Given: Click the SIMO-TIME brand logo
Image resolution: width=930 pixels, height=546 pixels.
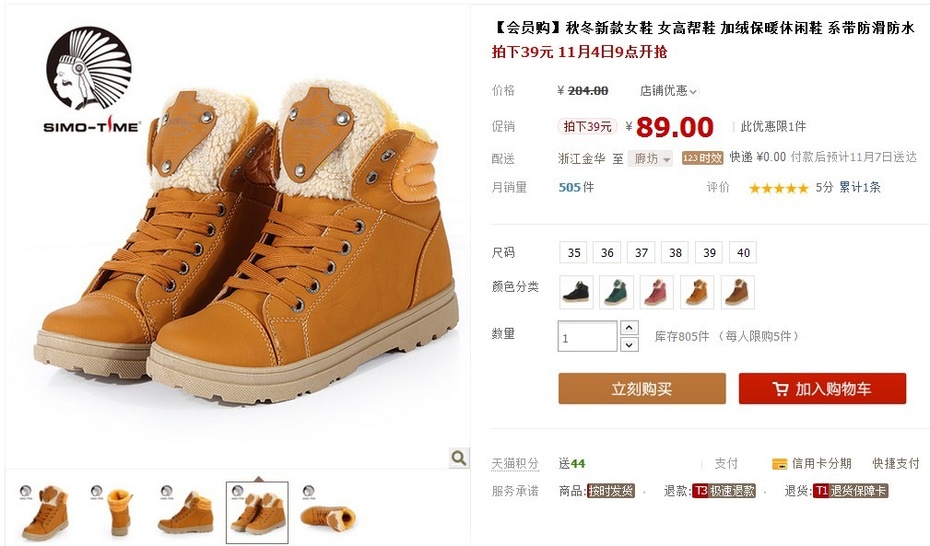Looking at the screenshot, I should point(90,79).
